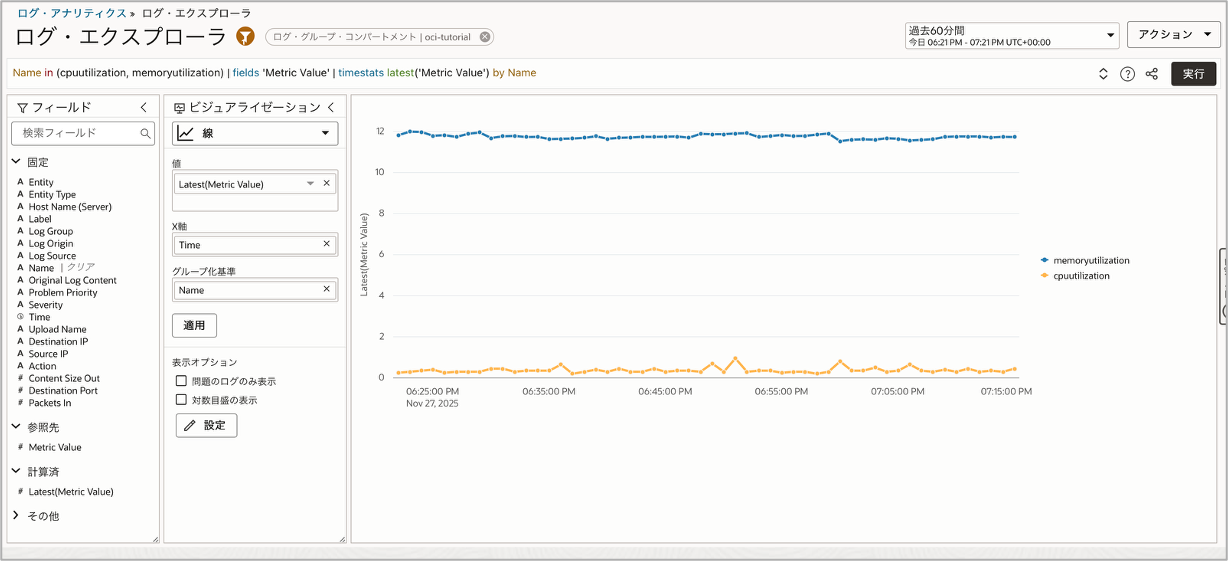
Task: Open the line chart type dropdown
Action: pos(255,133)
